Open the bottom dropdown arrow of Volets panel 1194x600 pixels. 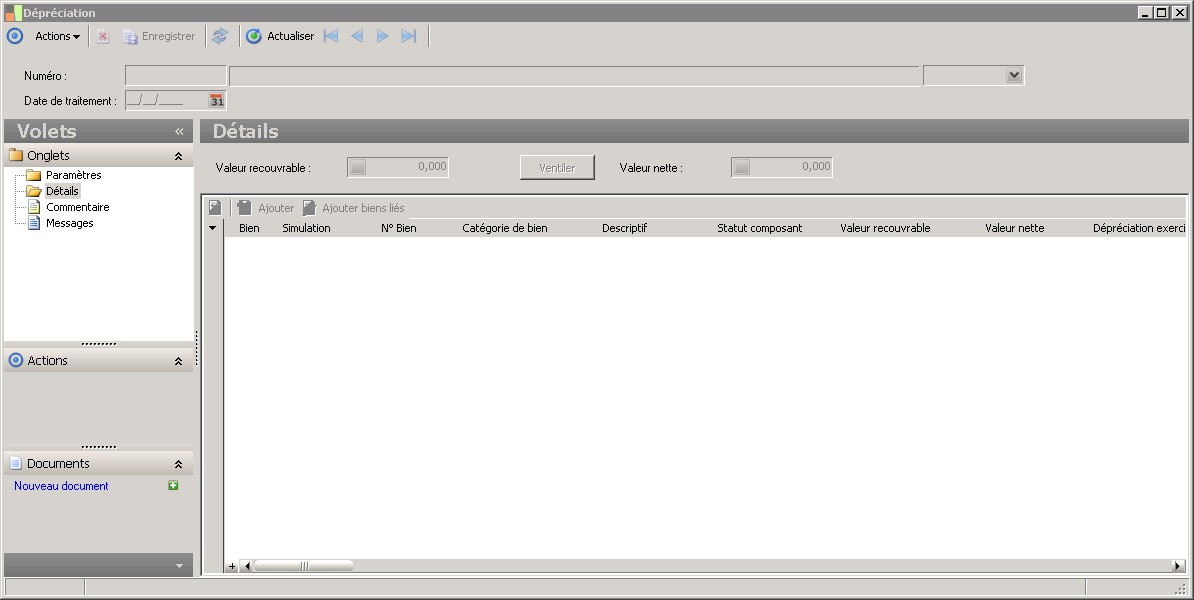(x=180, y=566)
